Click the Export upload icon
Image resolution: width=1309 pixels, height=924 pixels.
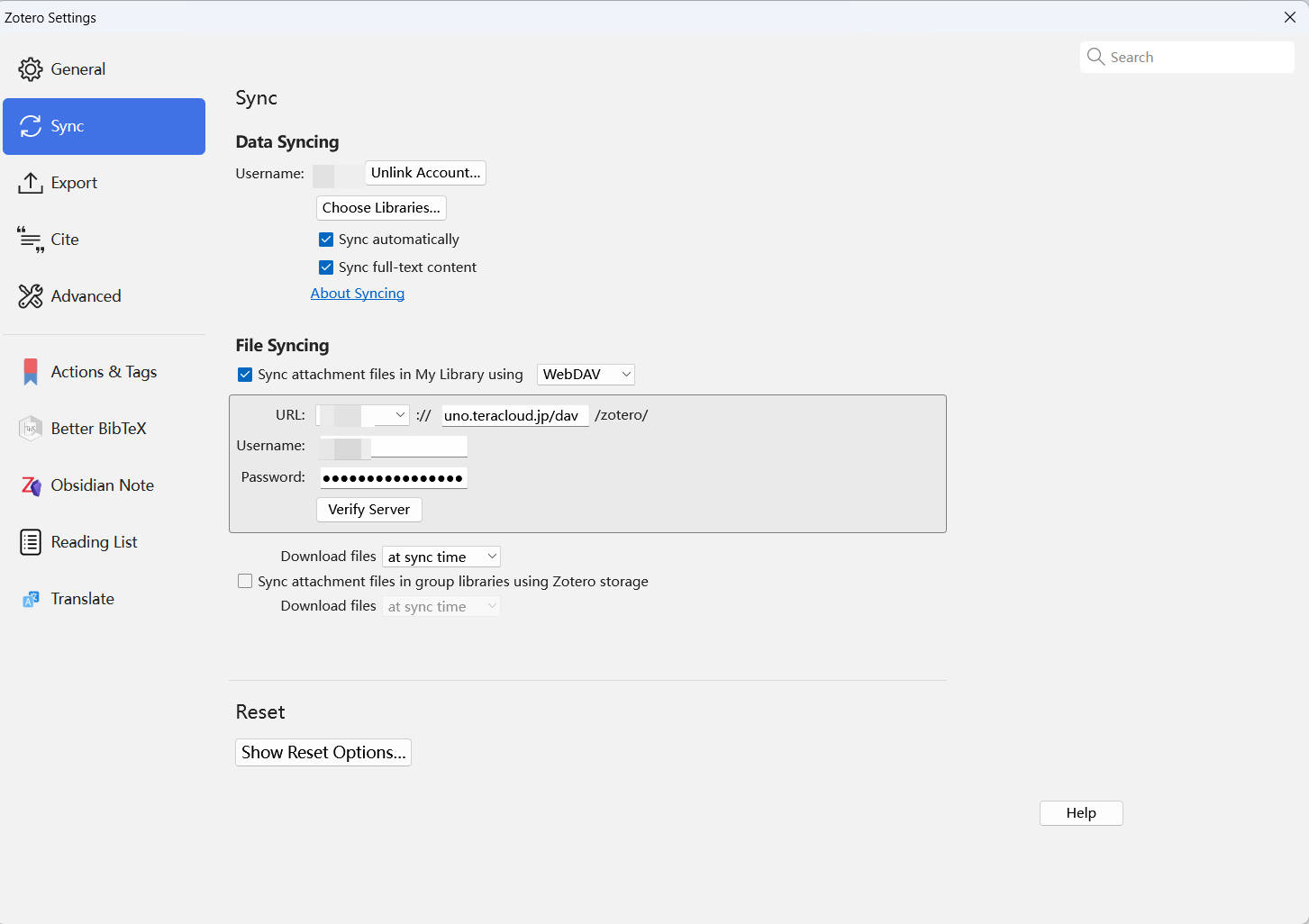31,183
